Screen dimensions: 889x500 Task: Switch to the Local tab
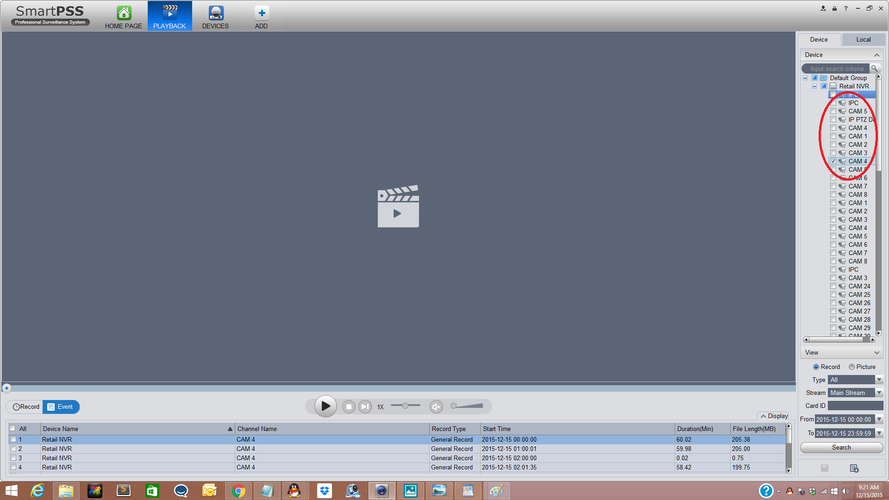coord(863,39)
